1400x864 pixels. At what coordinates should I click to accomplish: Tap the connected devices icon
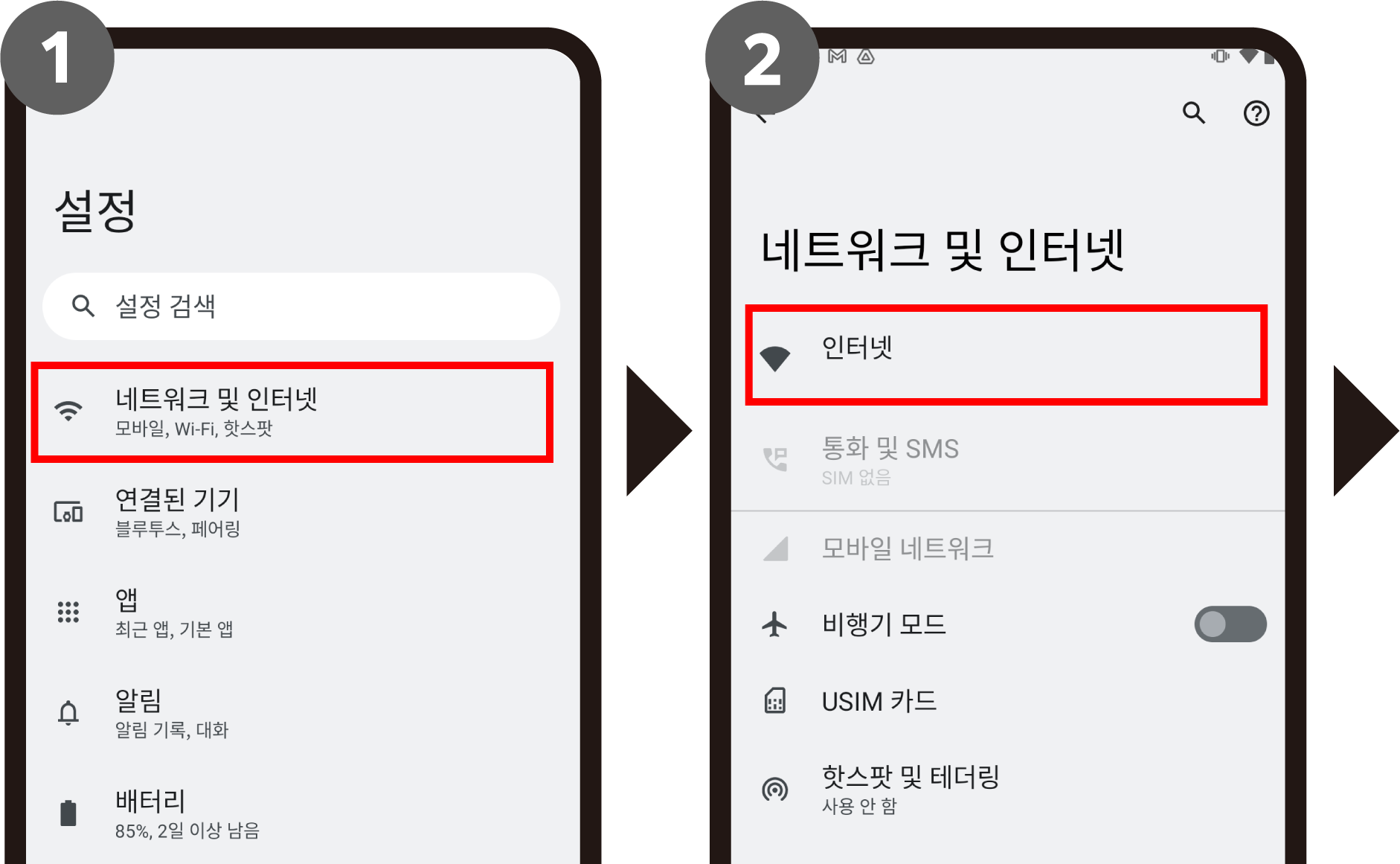point(68,512)
